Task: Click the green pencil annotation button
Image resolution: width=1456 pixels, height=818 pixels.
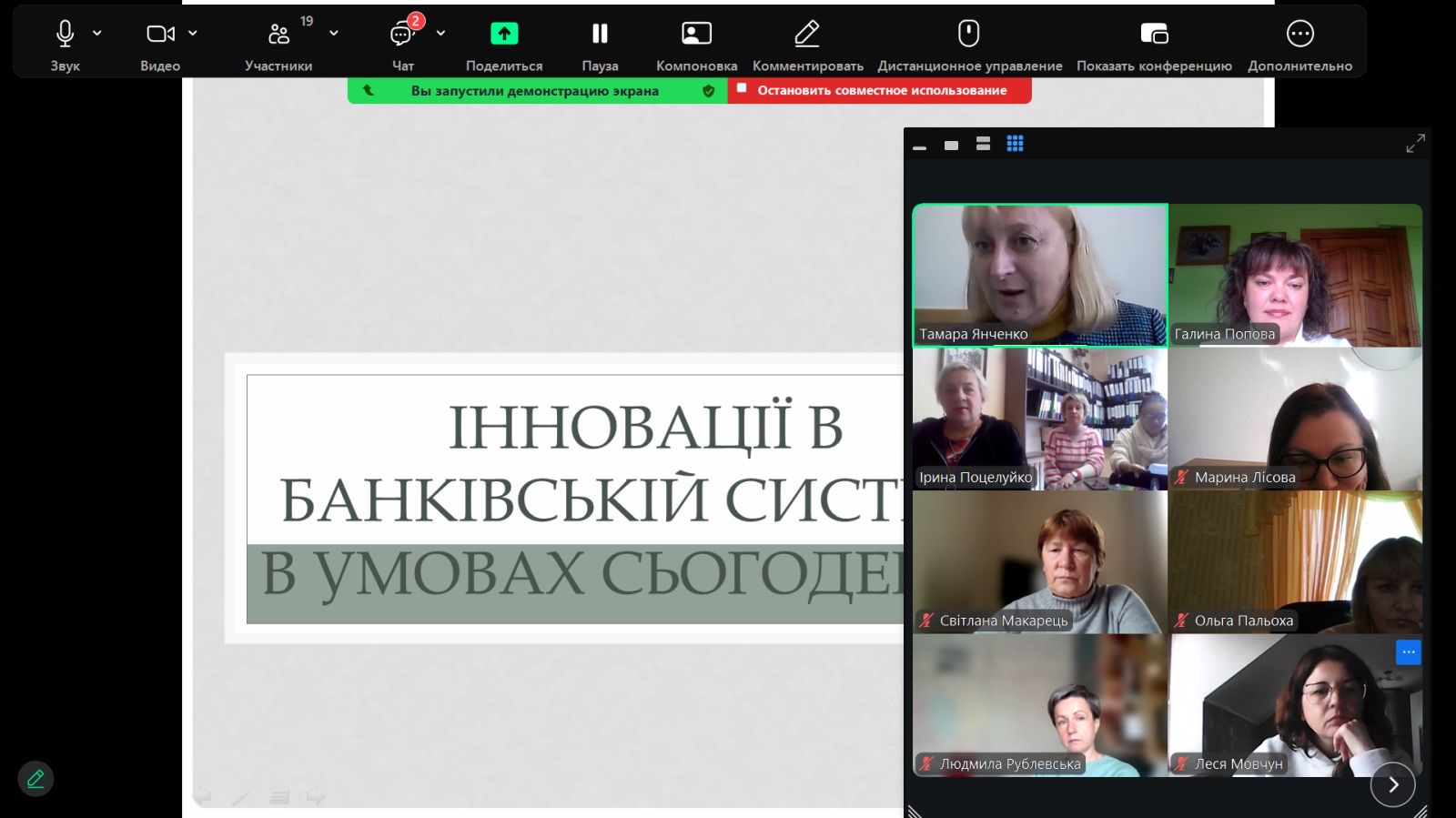Action: point(35,779)
